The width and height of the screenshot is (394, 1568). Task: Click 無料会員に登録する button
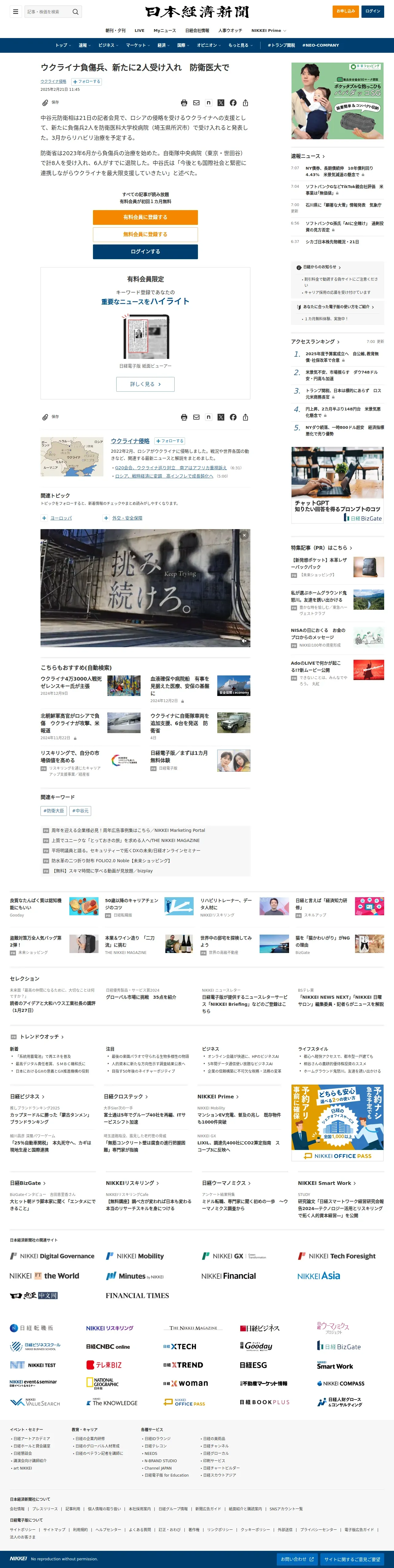click(x=145, y=234)
